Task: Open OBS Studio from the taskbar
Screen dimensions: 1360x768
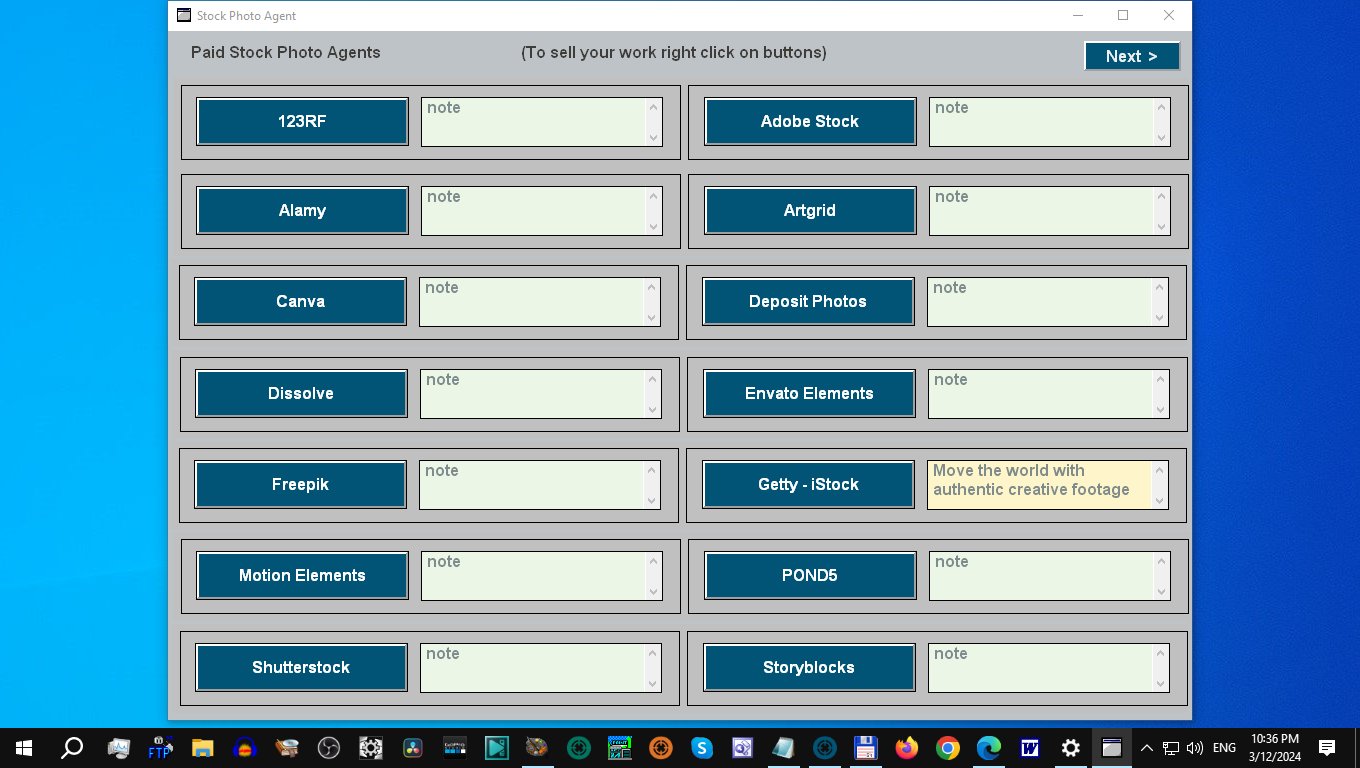Action: coord(329,747)
